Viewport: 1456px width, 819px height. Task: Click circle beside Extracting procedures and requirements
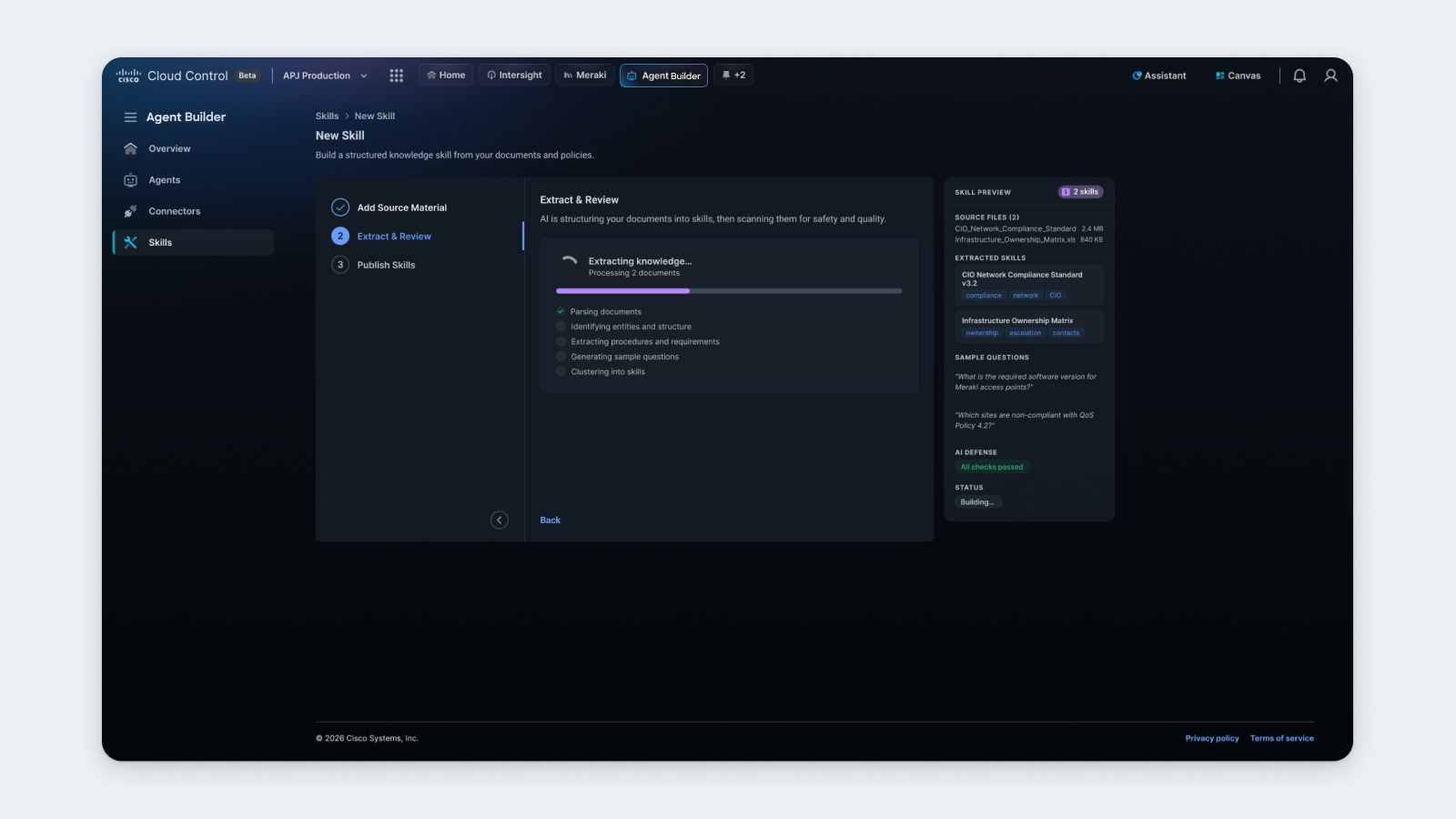[561, 341]
